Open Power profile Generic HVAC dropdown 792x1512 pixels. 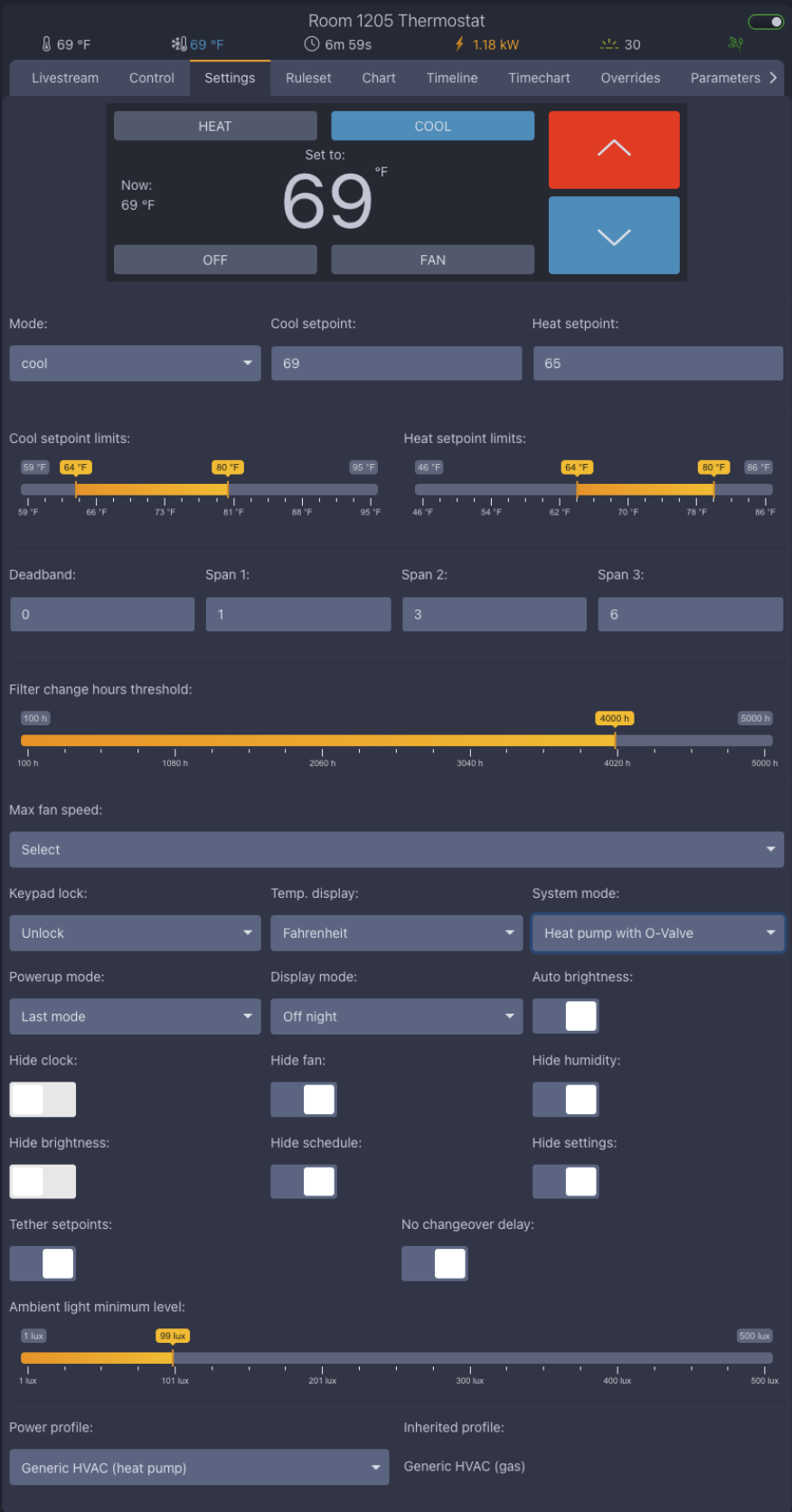pyautogui.click(x=199, y=1468)
